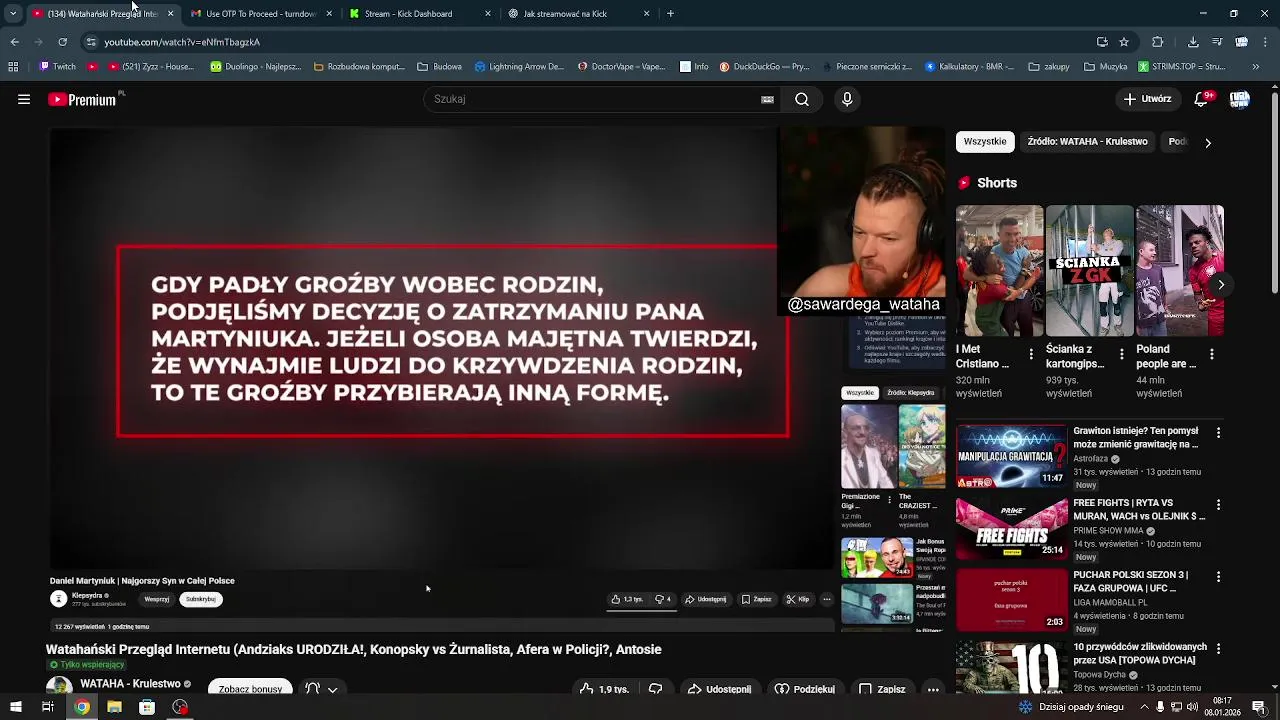This screenshot has height=720, width=1280.
Task: Click the Utwórz create button
Action: pyautogui.click(x=1147, y=99)
